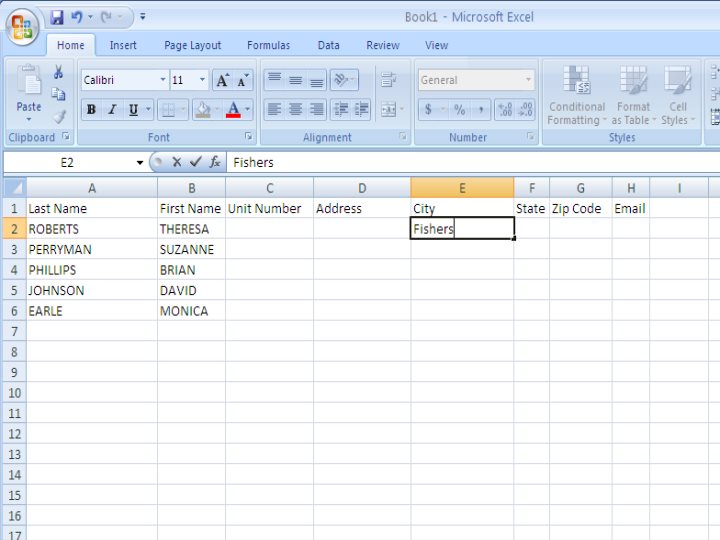Click the Paste clipboard button
The image size is (720, 540).
(x=29, y=87)
